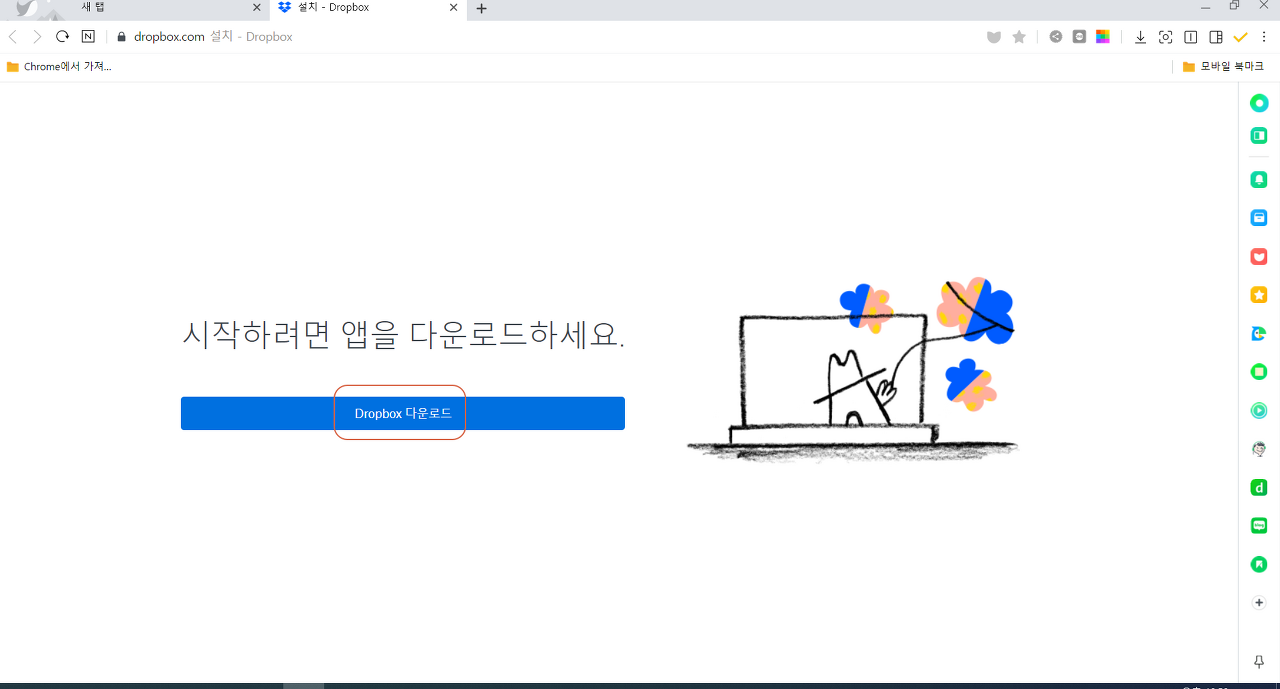Viewport: 1280px width, 689px height.
Task: Click the yellow checkmark icon
Action: (1241, 37)
